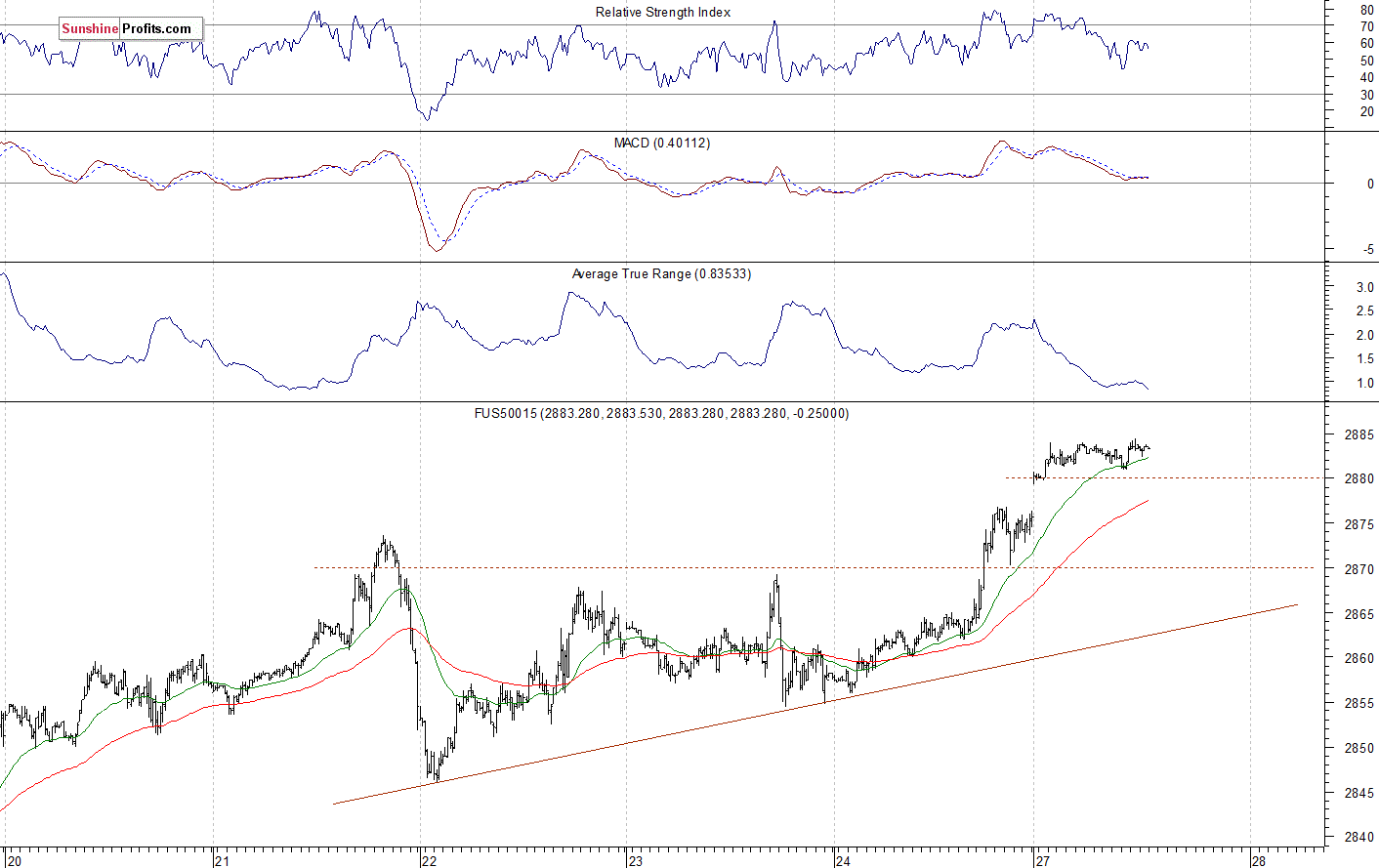Click the 2855 price axis label

(x=1358, y=703)
